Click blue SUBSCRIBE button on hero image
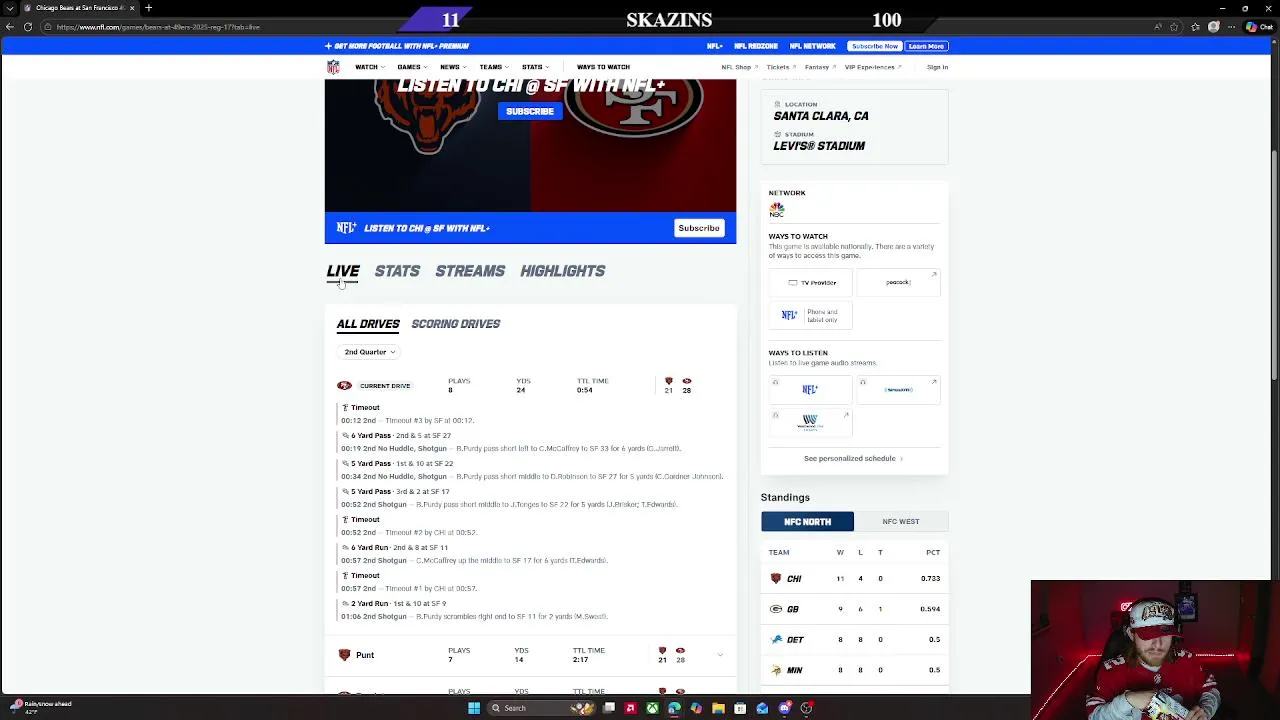Viewport: 1280px width, 720px height. point(530,111)
